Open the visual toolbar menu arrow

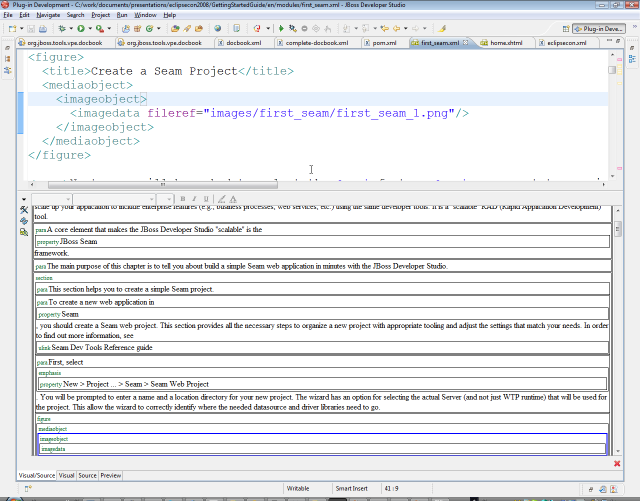click(24, 199)
